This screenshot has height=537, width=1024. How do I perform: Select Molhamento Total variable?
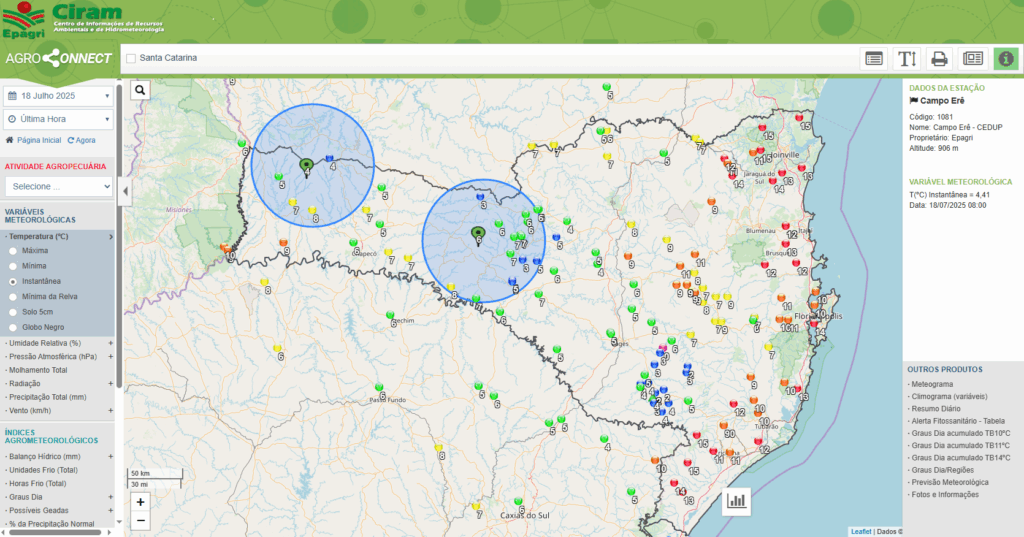[x=38, y=370]
